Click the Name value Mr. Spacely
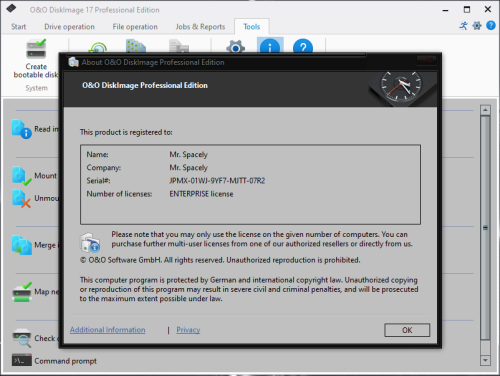This screenshot has width=500, height=376. point(188,155)
